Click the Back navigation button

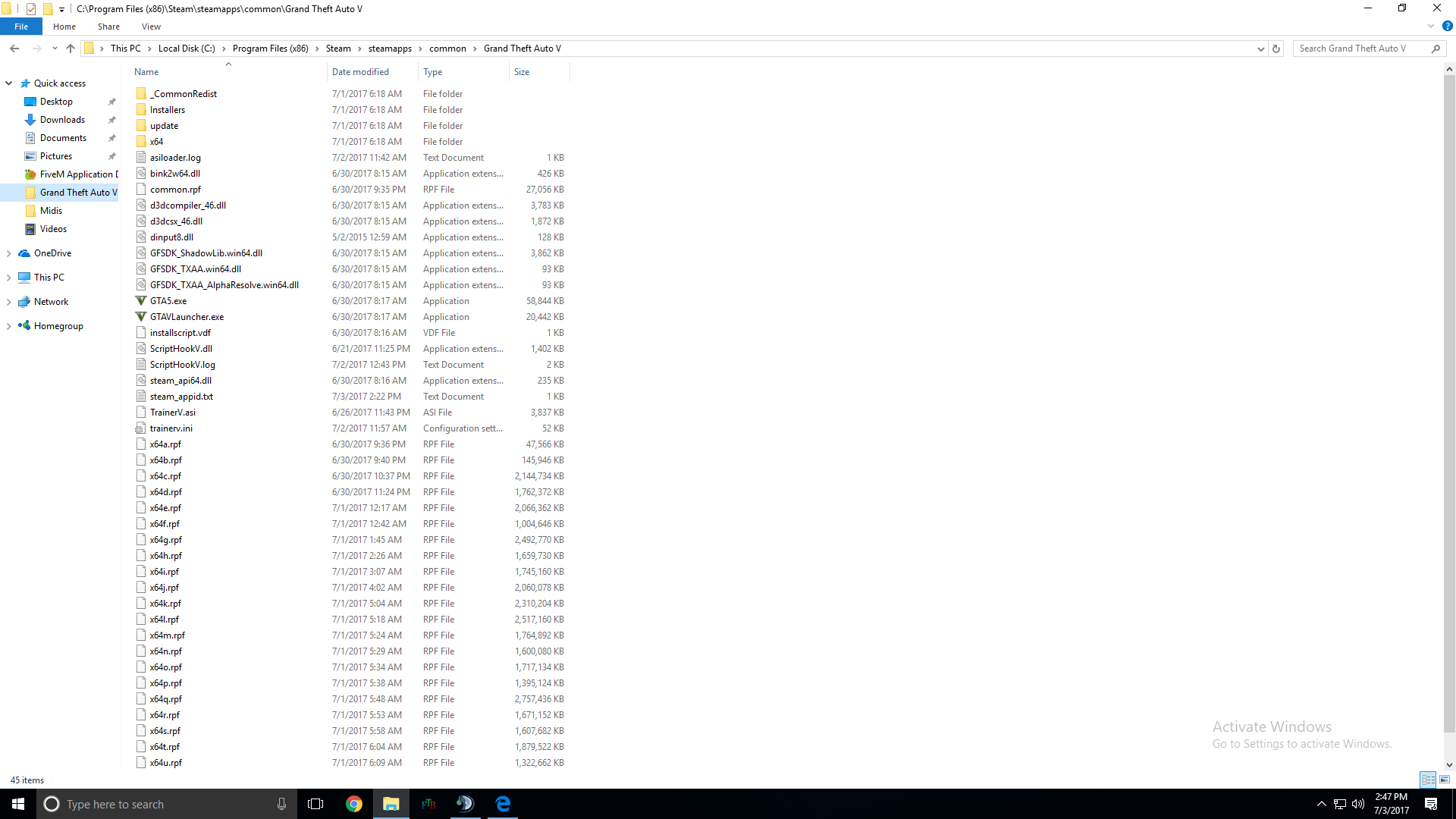(14, 48)
